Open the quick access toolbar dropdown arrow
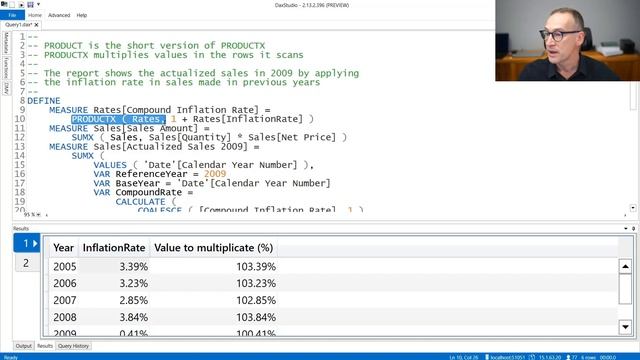Viewport: 640px width, 360px height. [38, 4]
